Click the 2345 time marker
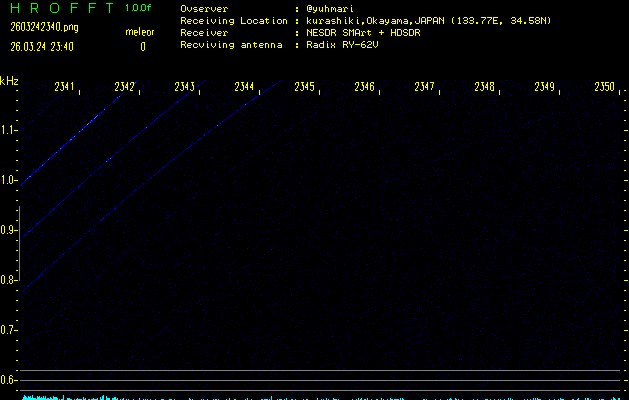629x400 pixels. coord(304,88)
